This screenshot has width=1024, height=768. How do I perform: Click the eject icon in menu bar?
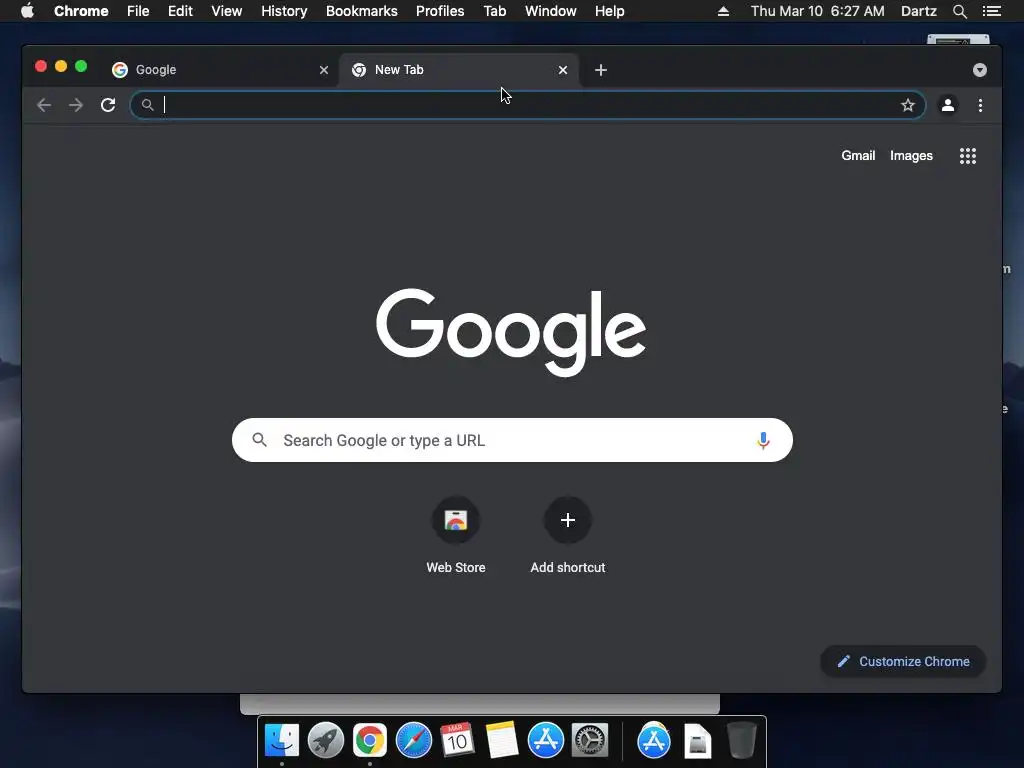(x=723, y=11)
